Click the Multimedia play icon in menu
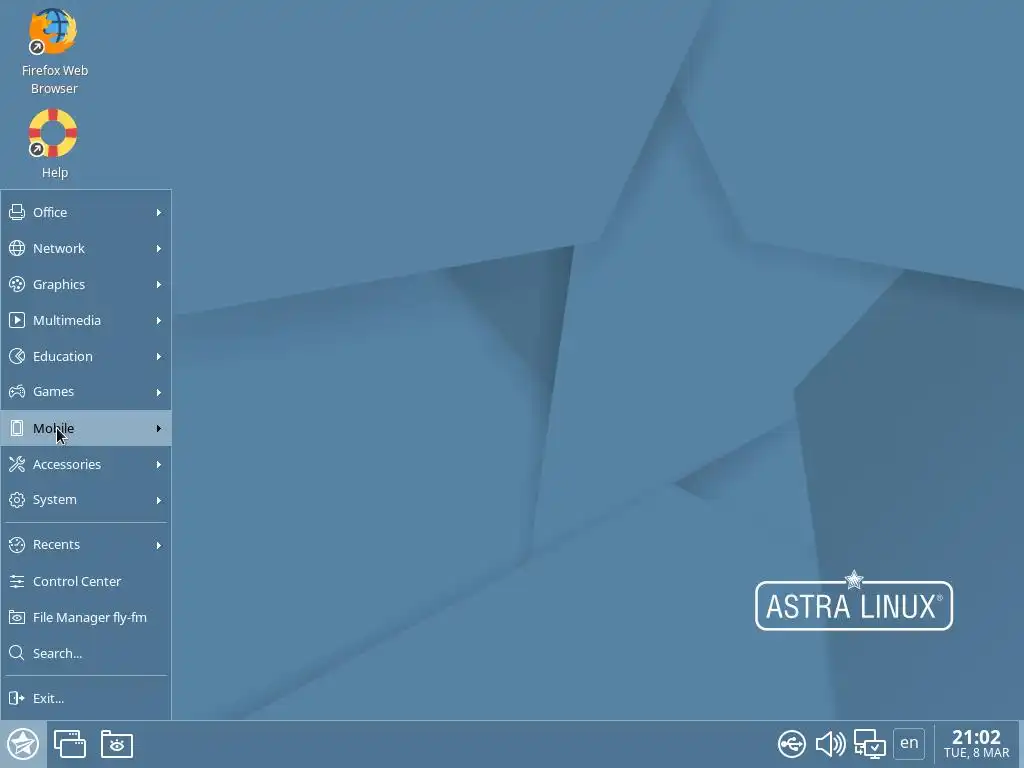The image size is (1024, 768). click(x=17, y=320)
